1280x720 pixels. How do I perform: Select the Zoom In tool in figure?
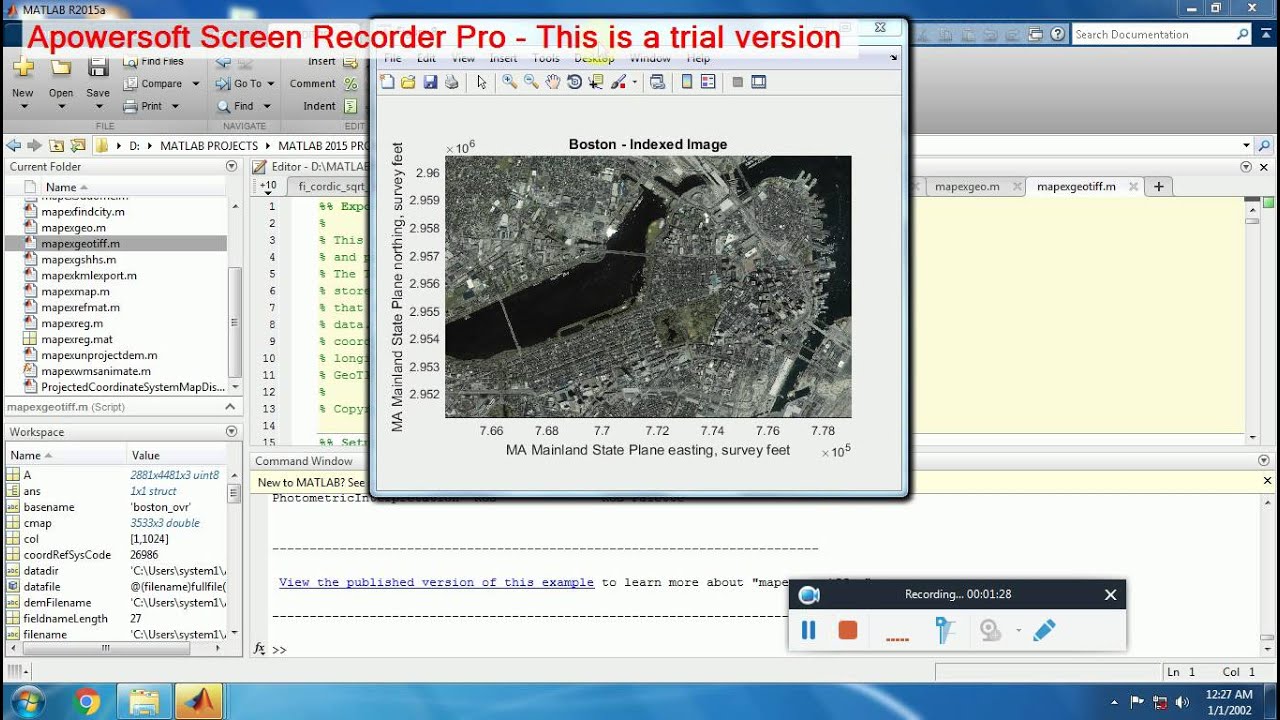click(509, 82)
